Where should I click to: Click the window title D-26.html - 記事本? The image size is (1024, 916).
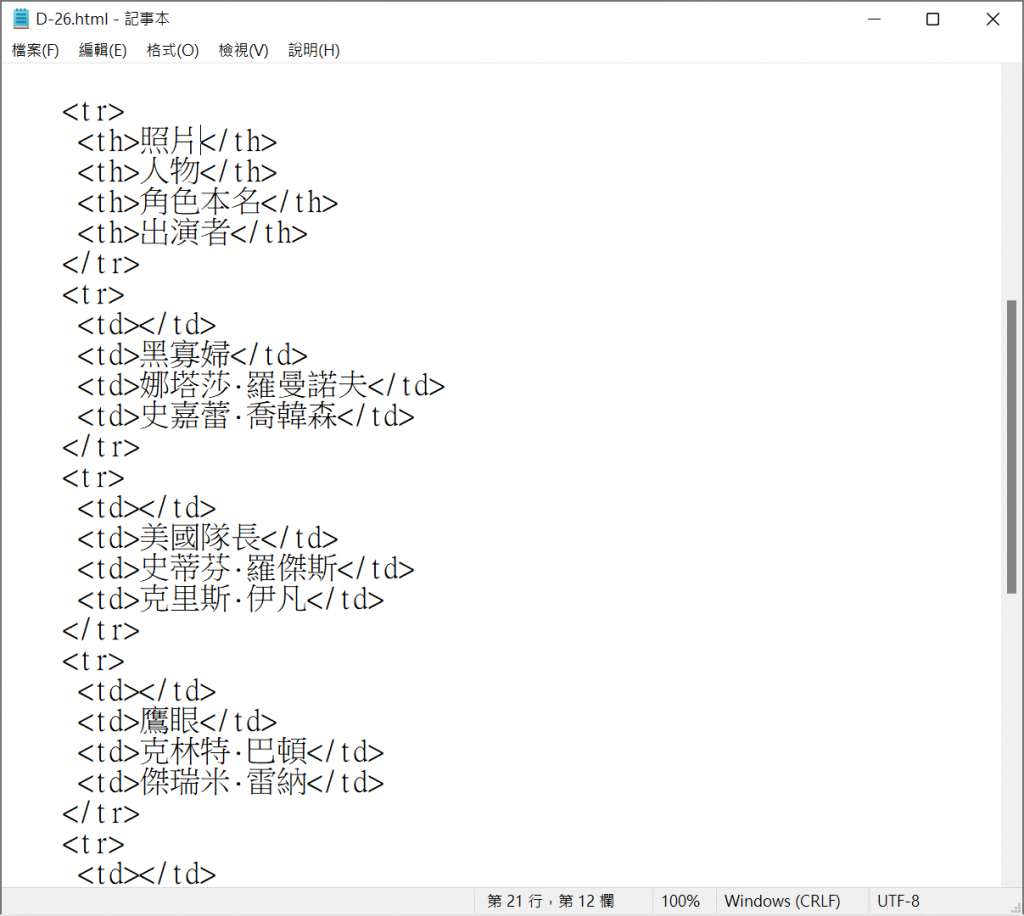(103, 19)
